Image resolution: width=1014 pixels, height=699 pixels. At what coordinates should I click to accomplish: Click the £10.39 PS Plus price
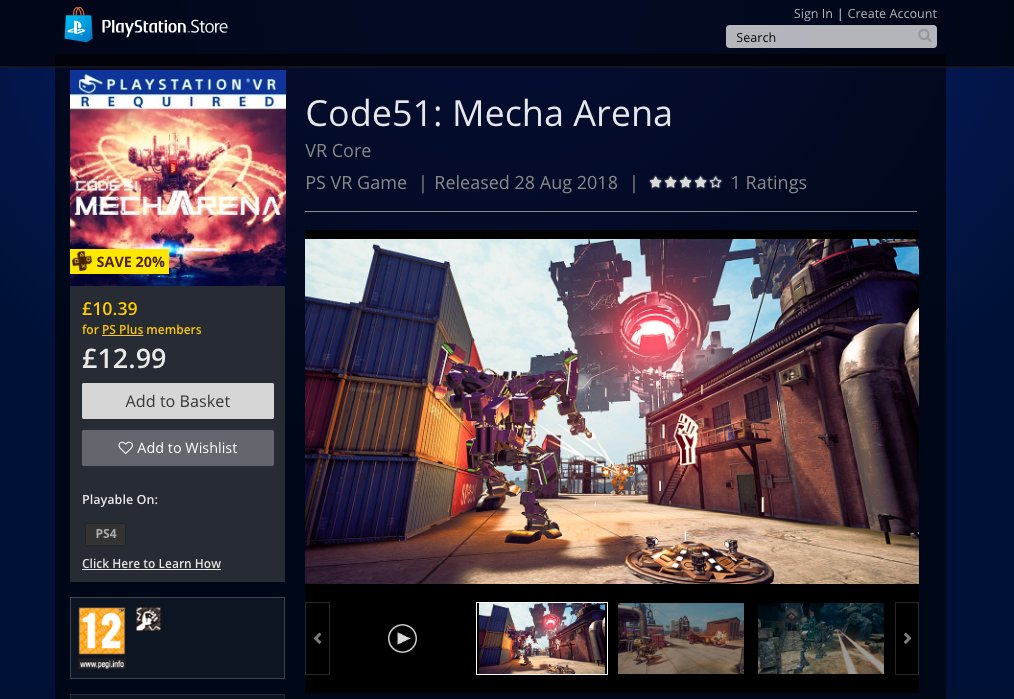[110, 308]
